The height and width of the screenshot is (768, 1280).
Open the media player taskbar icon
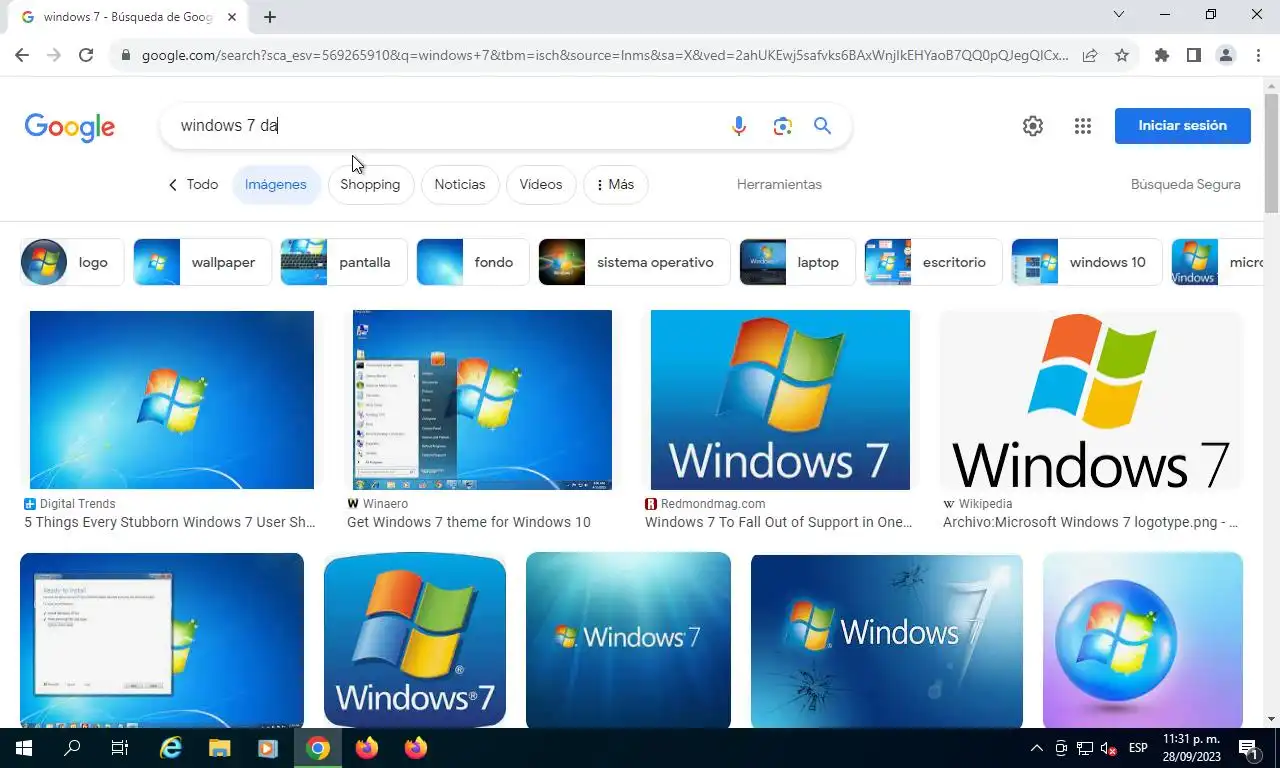coord(268,747)
